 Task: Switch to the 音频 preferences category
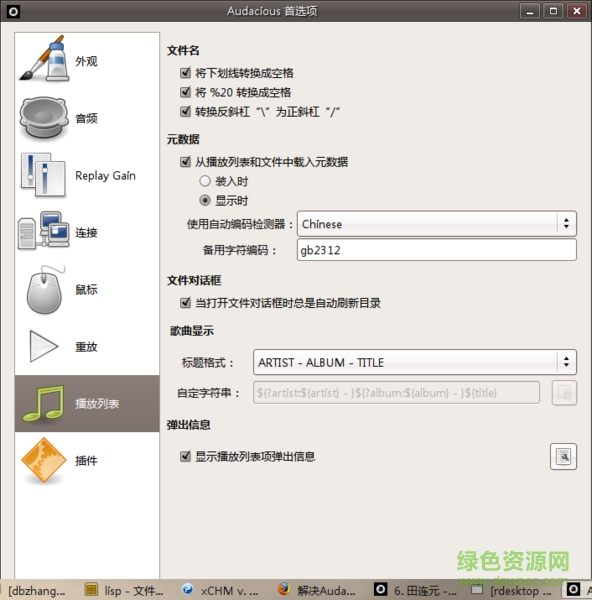[87, 118]
